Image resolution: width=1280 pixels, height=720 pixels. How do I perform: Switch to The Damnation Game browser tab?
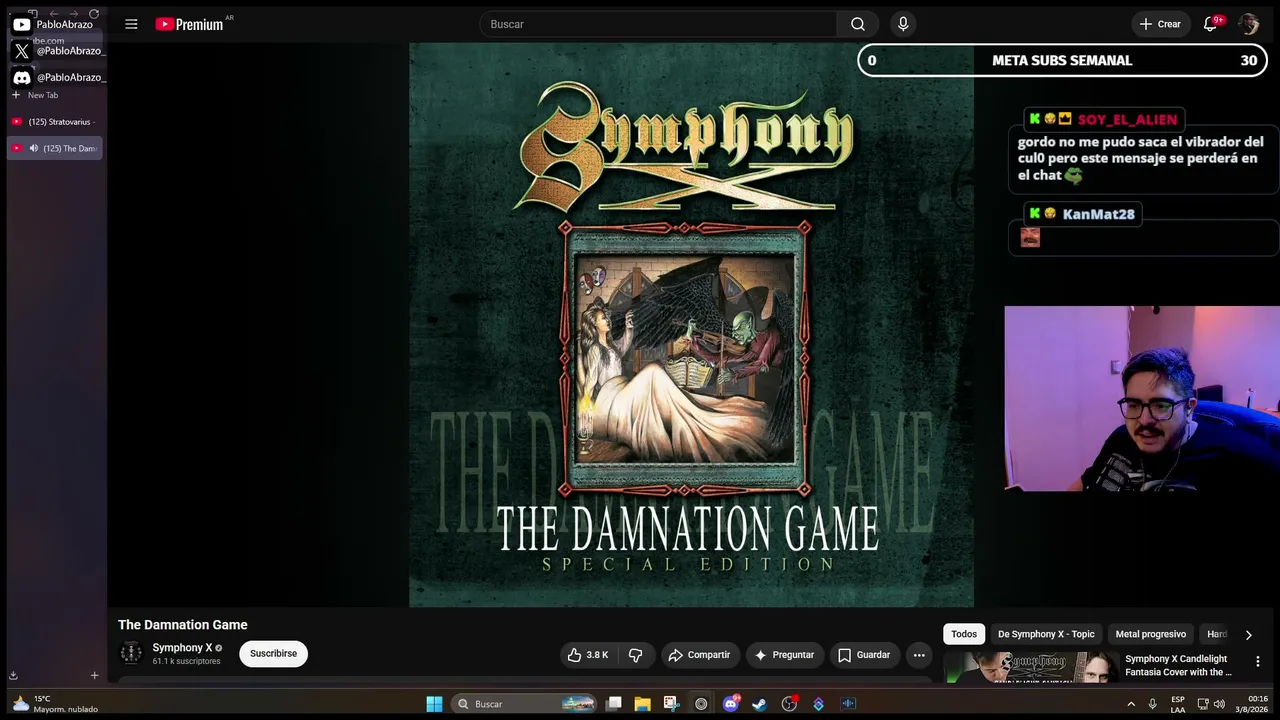point(55,148)
